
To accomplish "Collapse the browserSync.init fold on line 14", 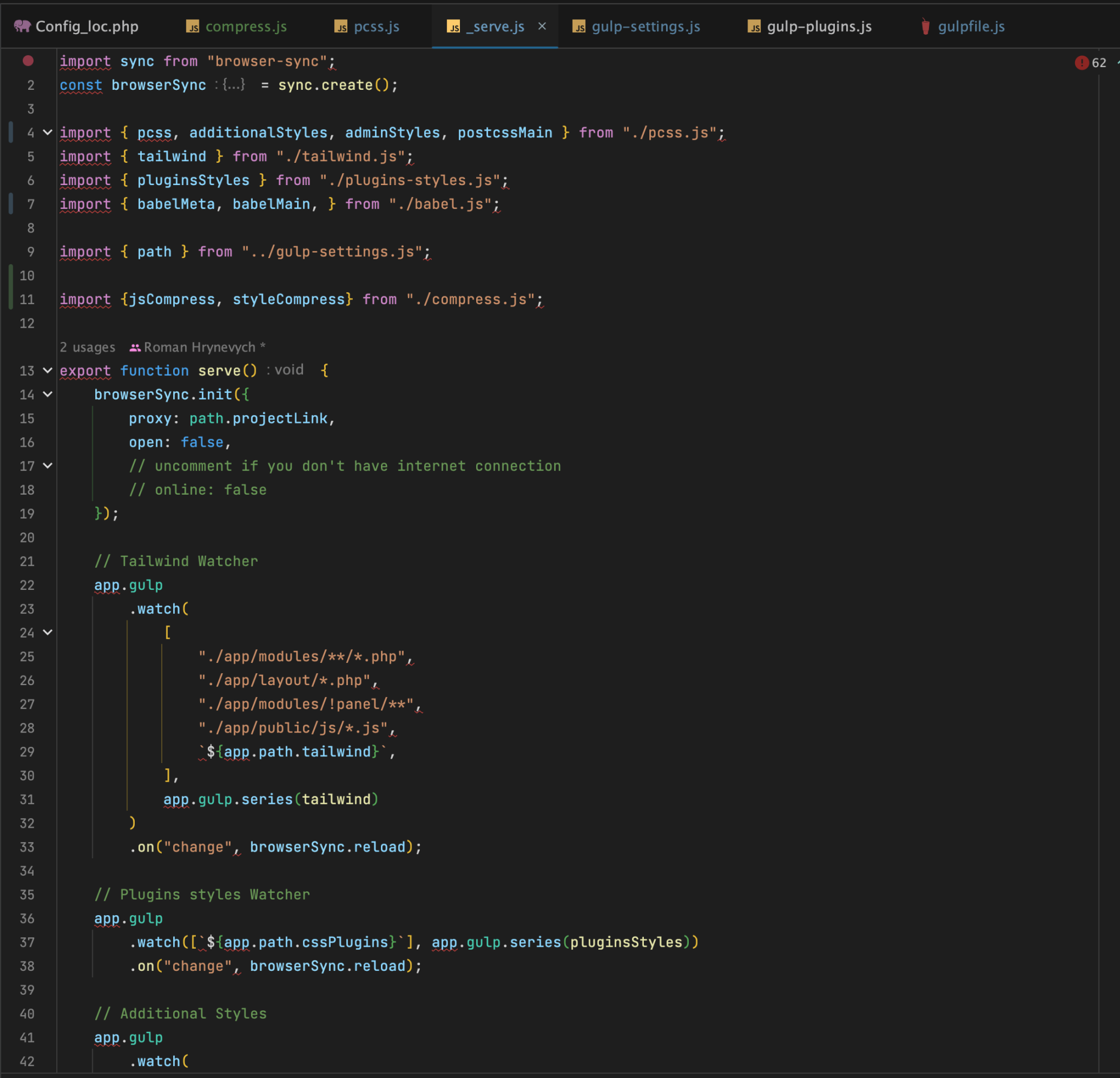I will (x=48, y=394).
